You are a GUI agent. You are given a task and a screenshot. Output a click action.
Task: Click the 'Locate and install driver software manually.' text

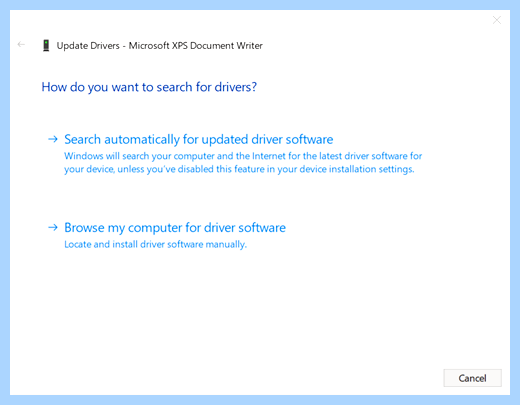click(155, 244)
